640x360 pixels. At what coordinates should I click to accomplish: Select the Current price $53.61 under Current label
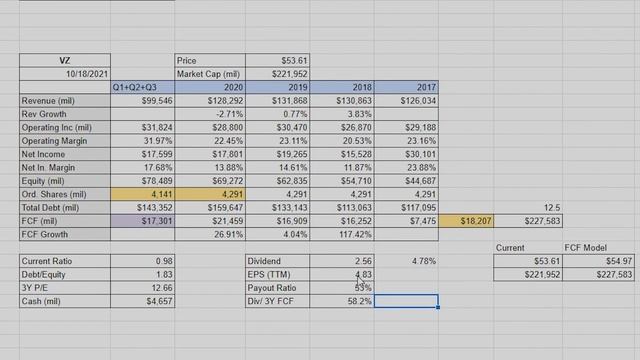point(528,261)
